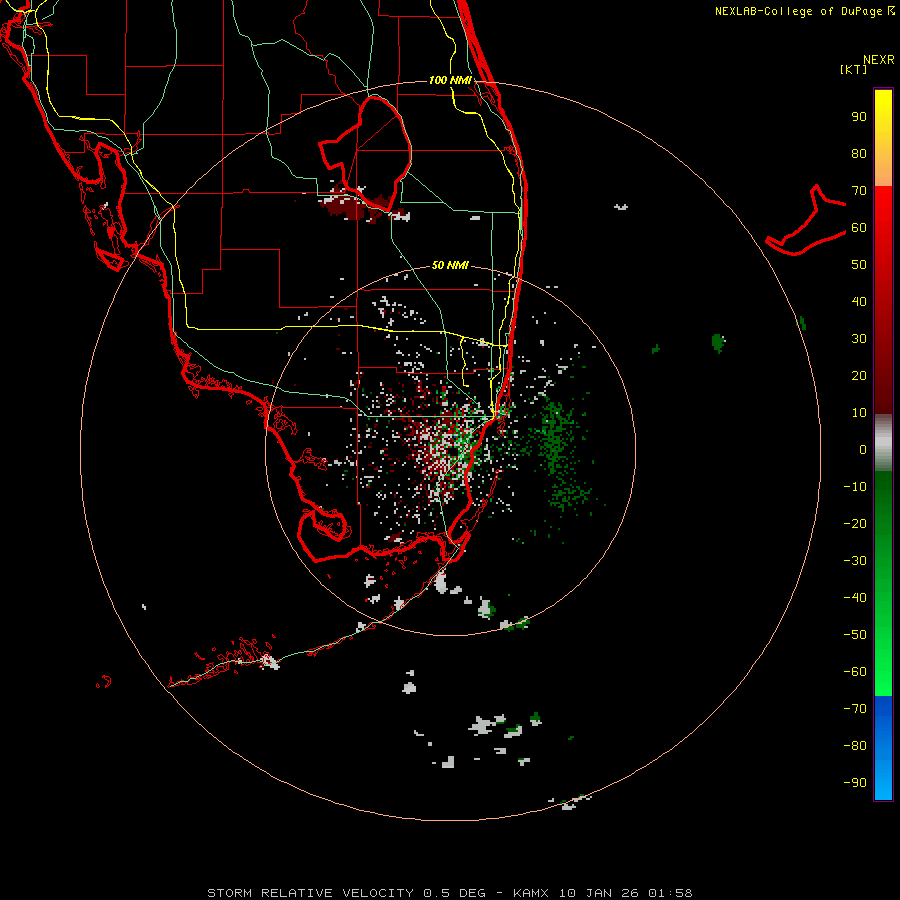
Task: Click the 100 NMI range ring label
Action: (x=451, y=80)
